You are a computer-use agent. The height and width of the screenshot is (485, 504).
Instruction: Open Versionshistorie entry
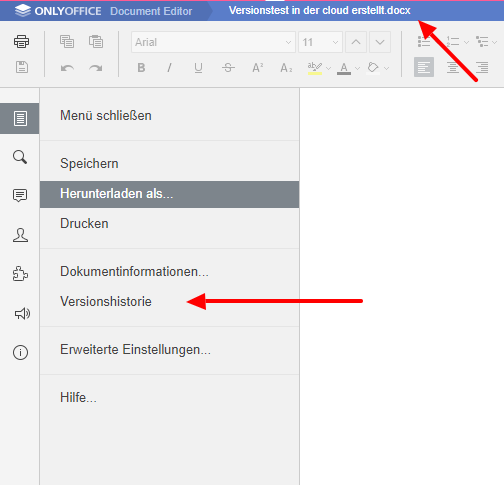169,301
